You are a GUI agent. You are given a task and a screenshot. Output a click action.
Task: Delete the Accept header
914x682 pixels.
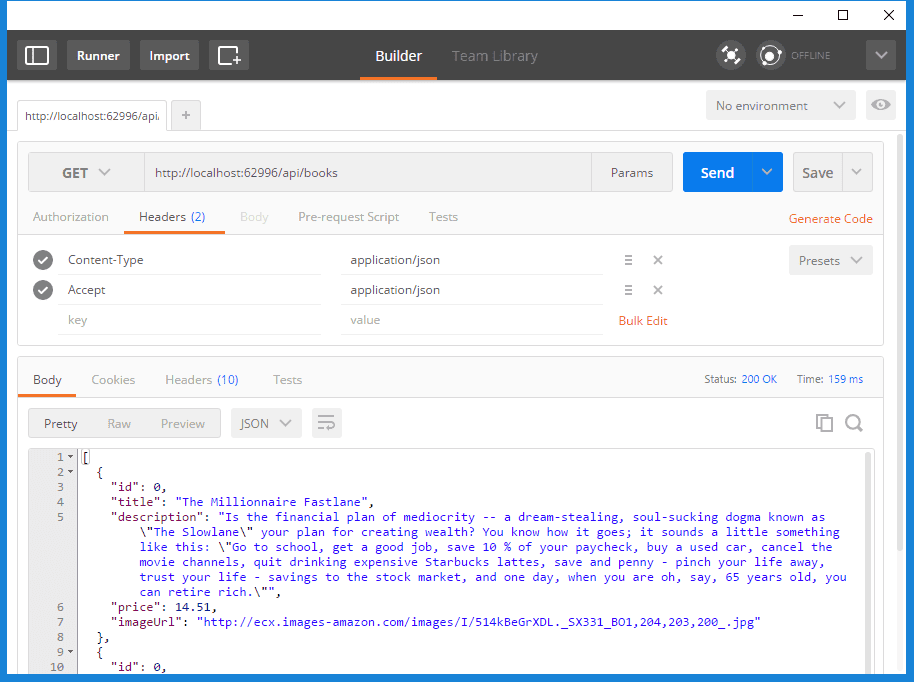[x=658, y=290]
